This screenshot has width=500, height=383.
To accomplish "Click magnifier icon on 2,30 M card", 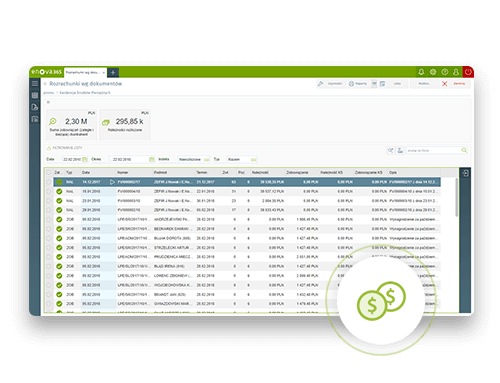I will (53, 122).
